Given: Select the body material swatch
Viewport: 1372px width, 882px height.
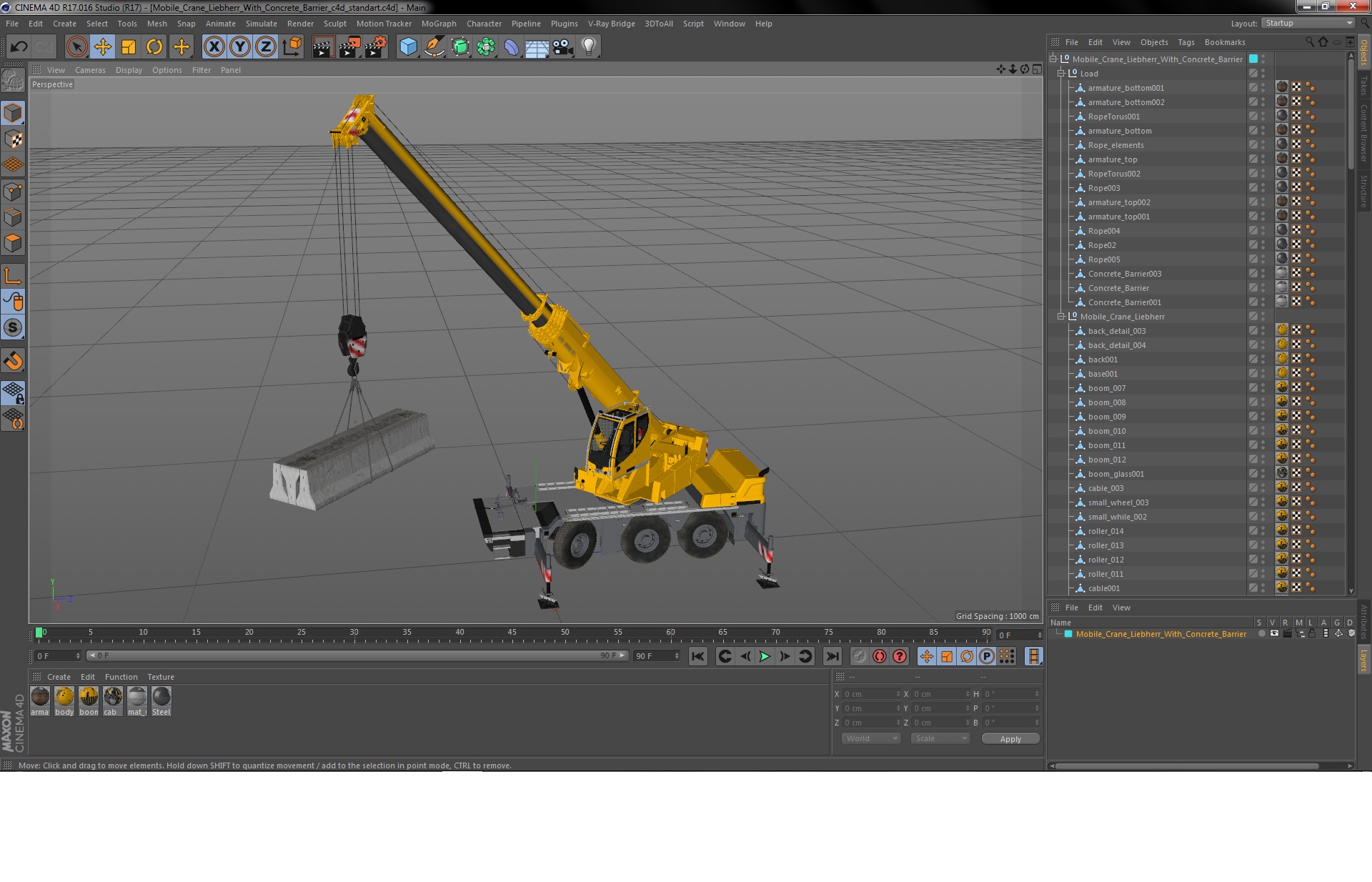Looking at the screenshot, I should pyautogui.click(x=64, y=701).
